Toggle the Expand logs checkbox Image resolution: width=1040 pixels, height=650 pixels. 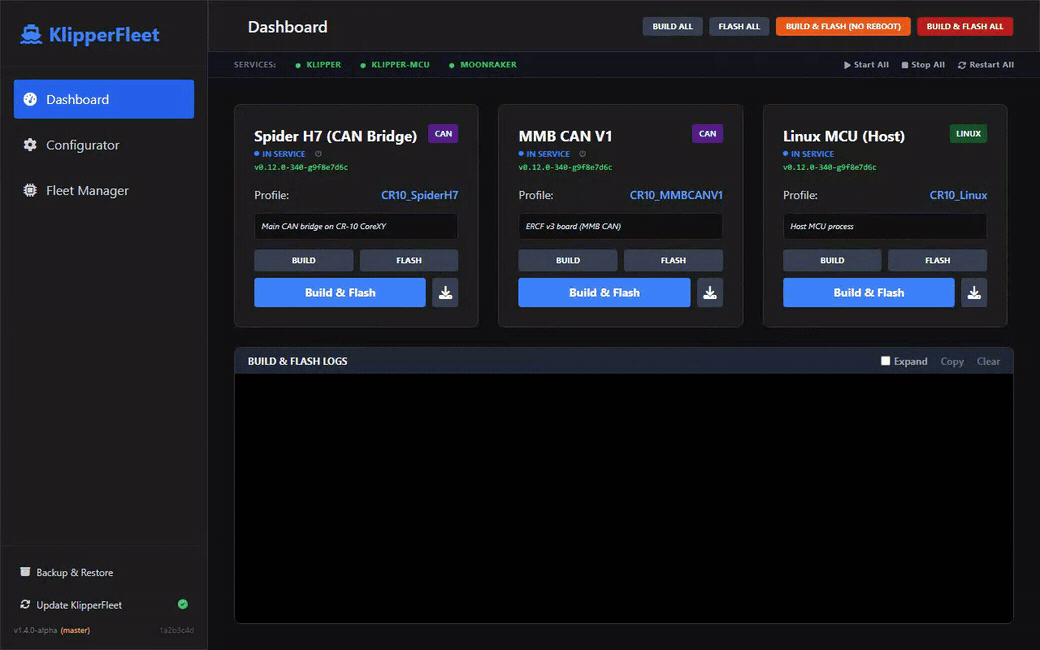[885, 361]
